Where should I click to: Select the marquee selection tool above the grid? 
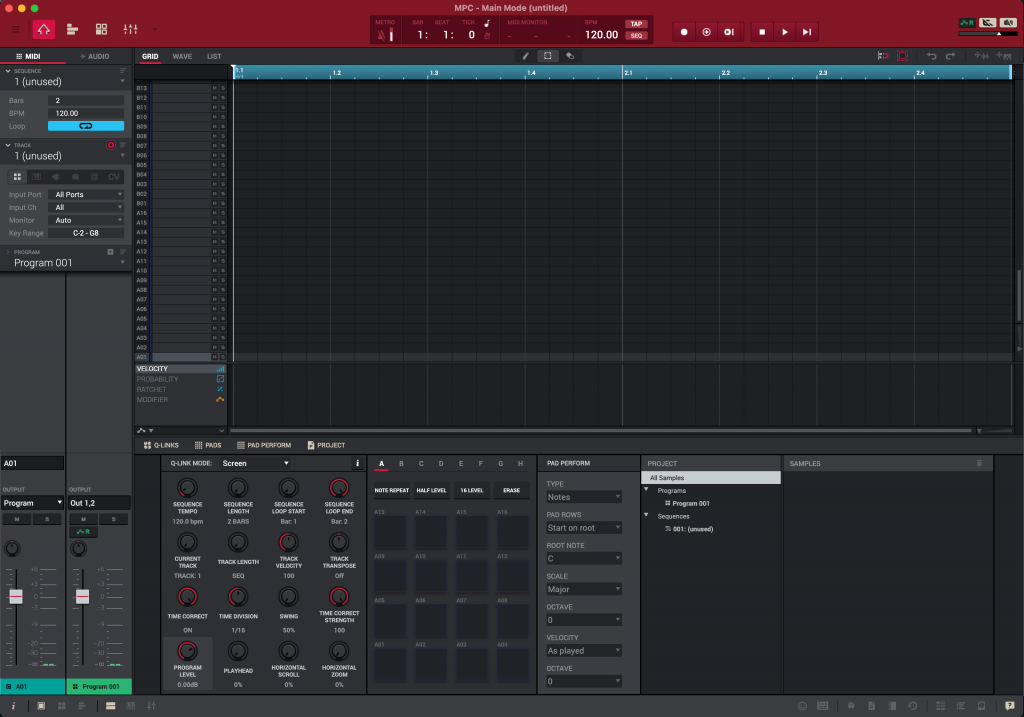coord(548,56)
